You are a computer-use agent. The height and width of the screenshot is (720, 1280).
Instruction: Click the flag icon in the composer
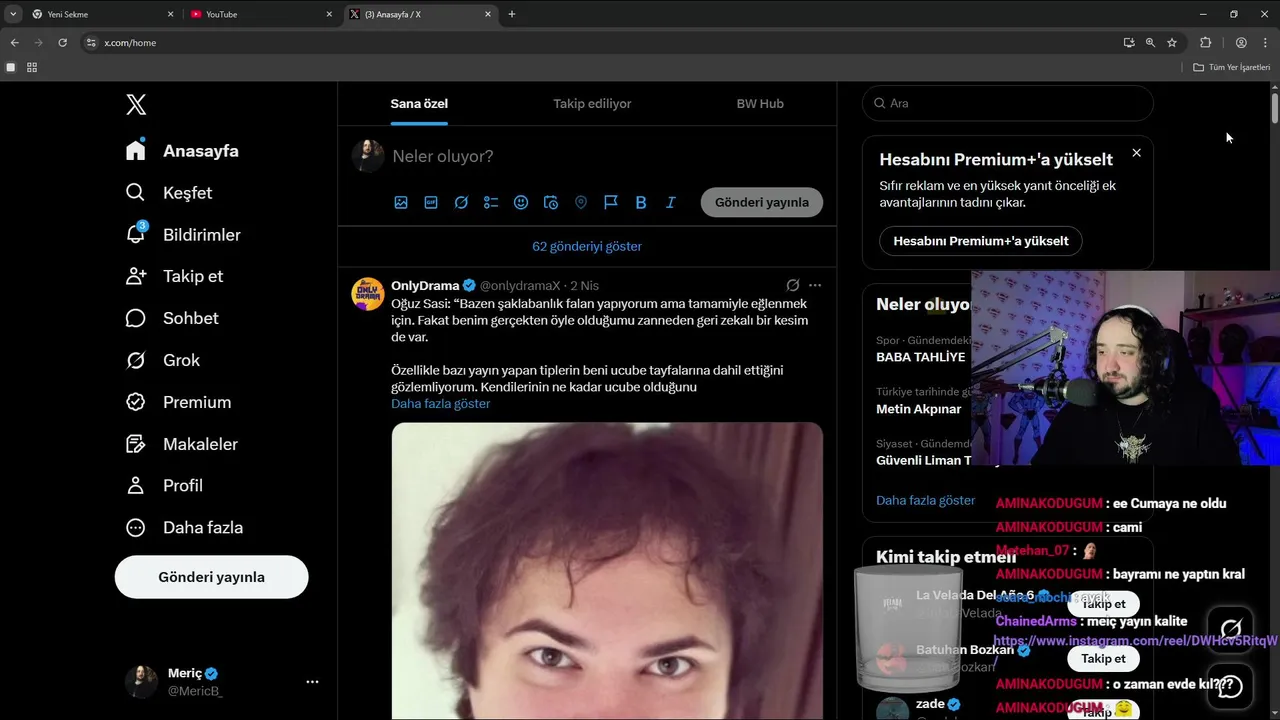tap(611, 202)
